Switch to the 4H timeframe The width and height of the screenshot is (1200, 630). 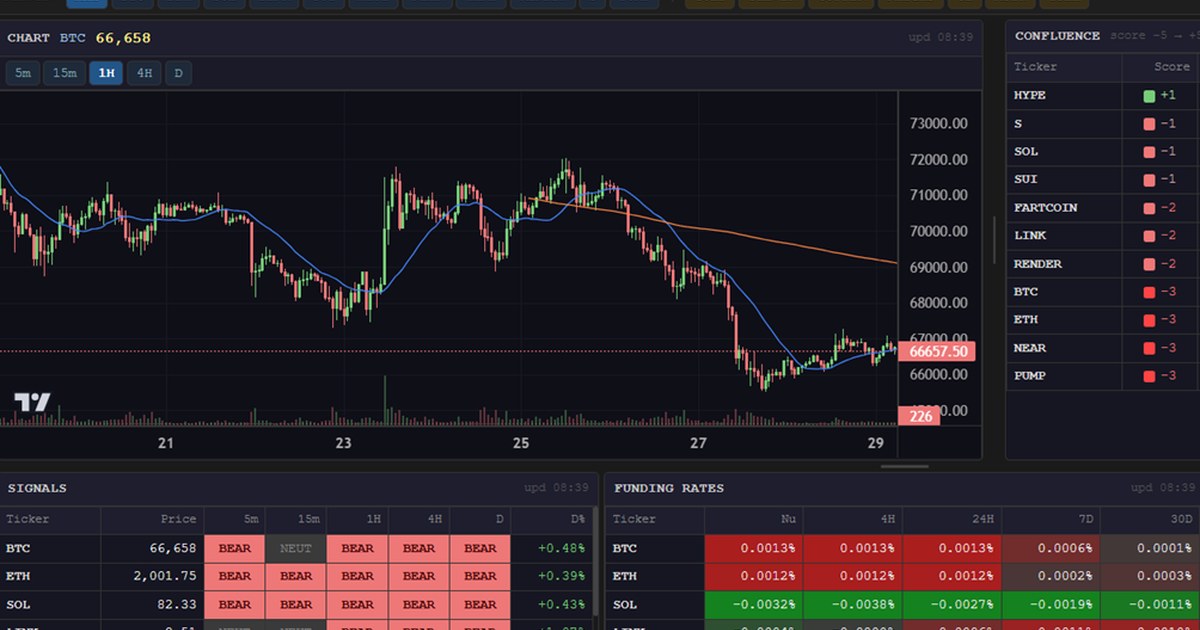coord(143,72)
